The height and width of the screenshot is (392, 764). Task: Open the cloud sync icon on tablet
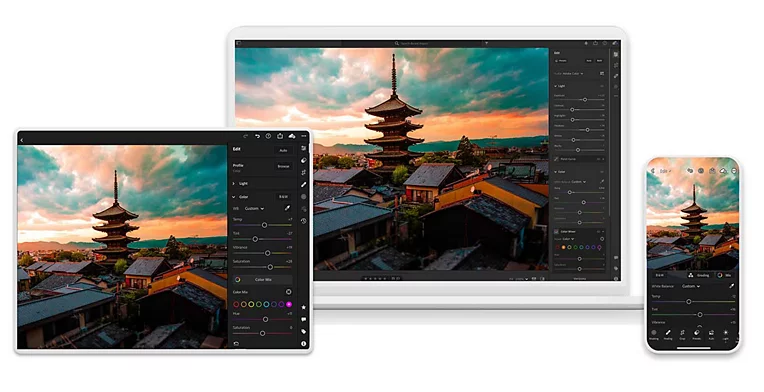click(x=291, y=136)
